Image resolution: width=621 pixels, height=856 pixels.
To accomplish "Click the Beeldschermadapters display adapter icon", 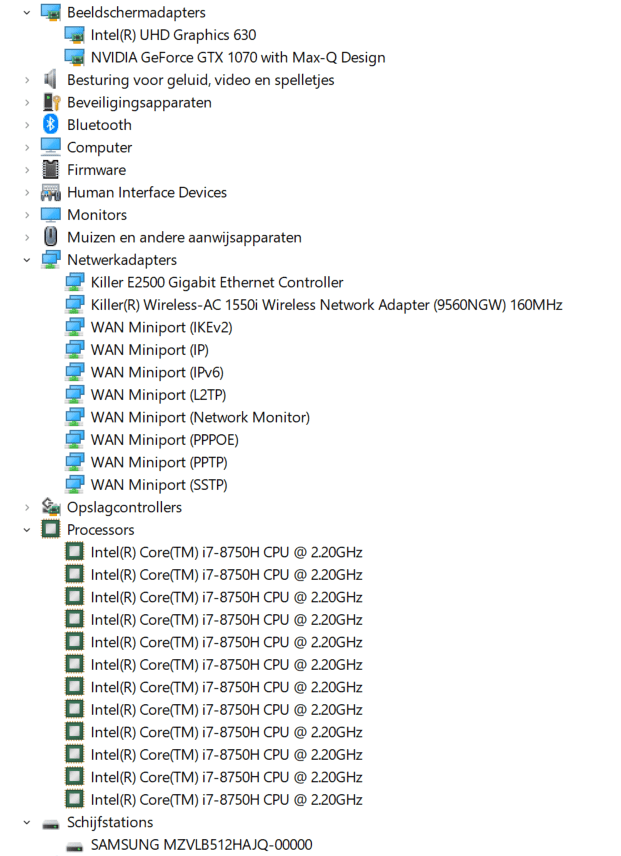I will click(51, 13).
